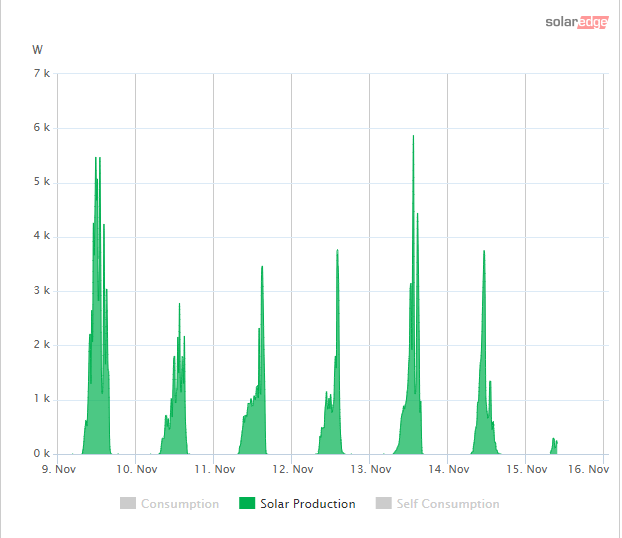The width and height of the screenshot is (622, 538).
Task: Click the '6 k' y-axis label
Action: click(42, 127)
